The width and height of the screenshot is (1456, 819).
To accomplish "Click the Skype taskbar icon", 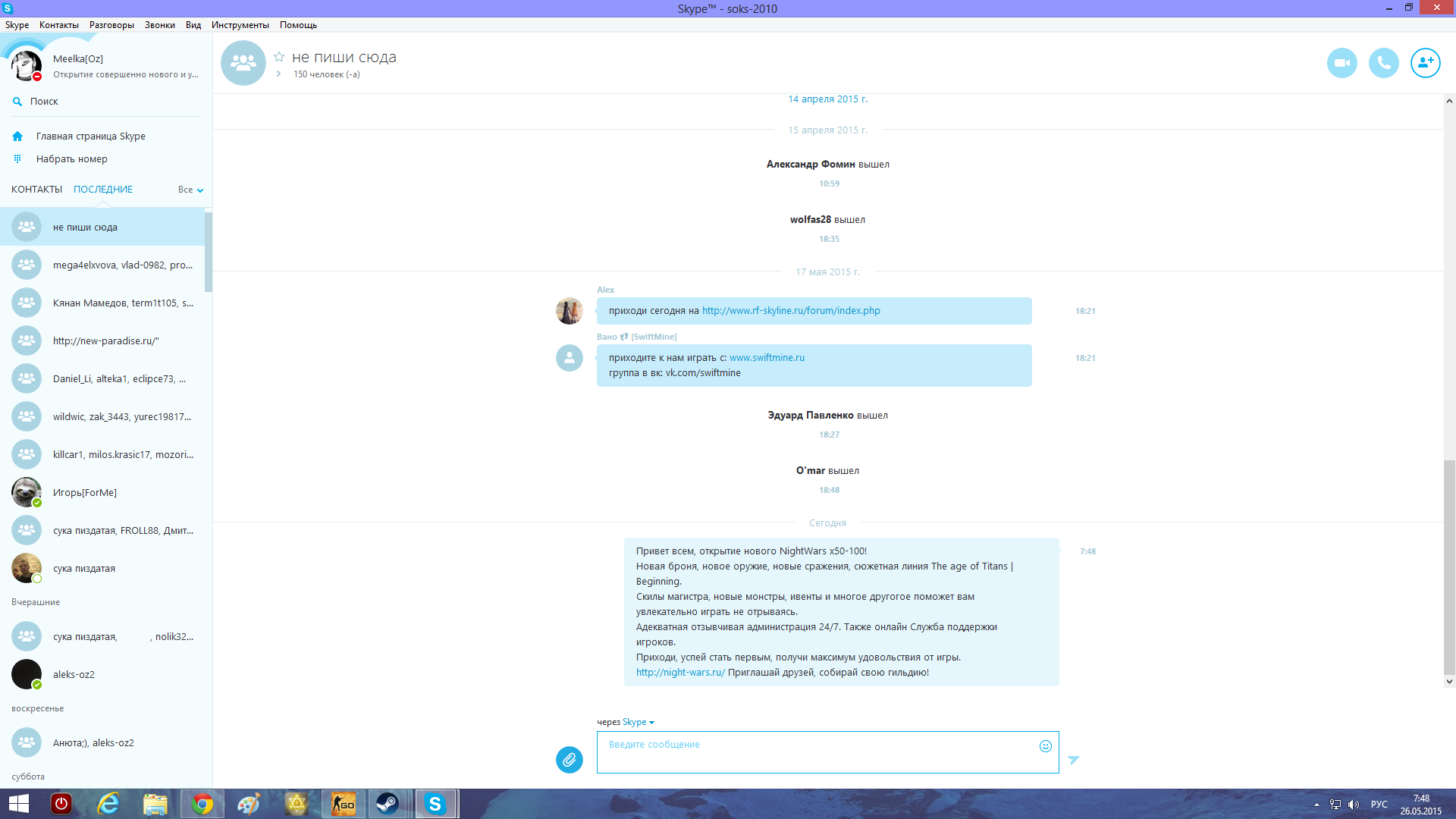I will (x=435, y=804).
